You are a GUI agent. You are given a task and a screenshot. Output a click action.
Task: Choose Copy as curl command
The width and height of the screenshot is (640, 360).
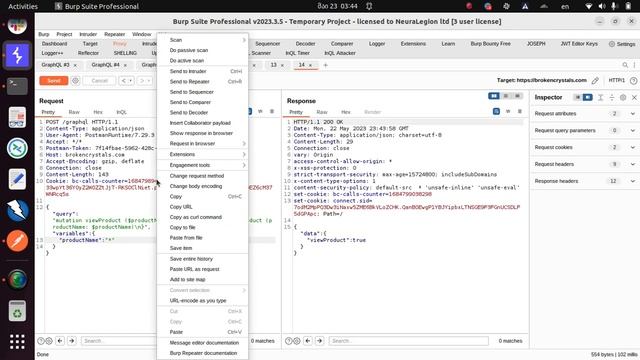(203, 217)
